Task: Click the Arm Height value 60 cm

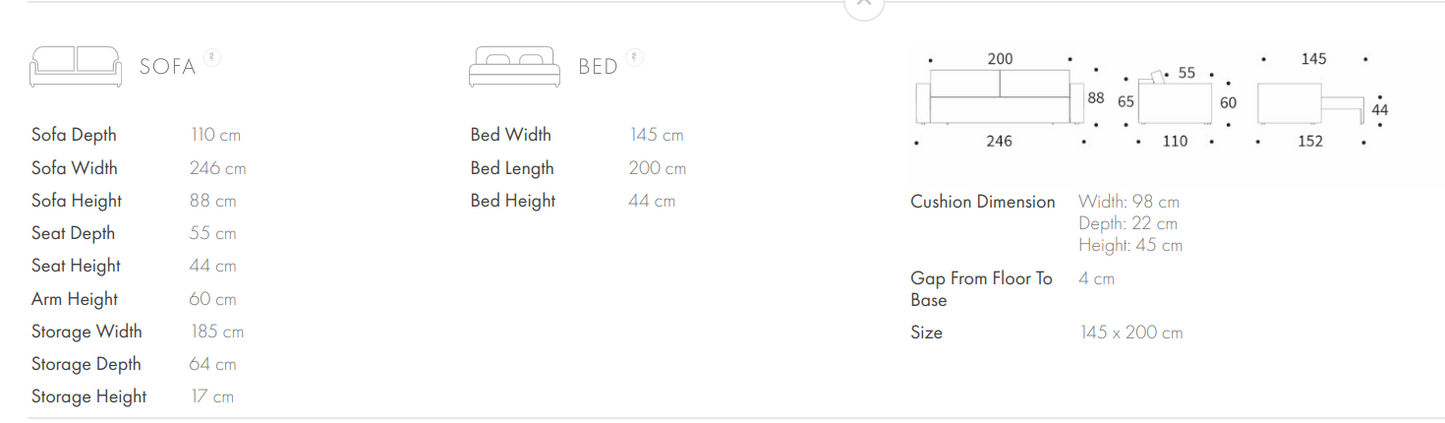Action: point(212,299)
